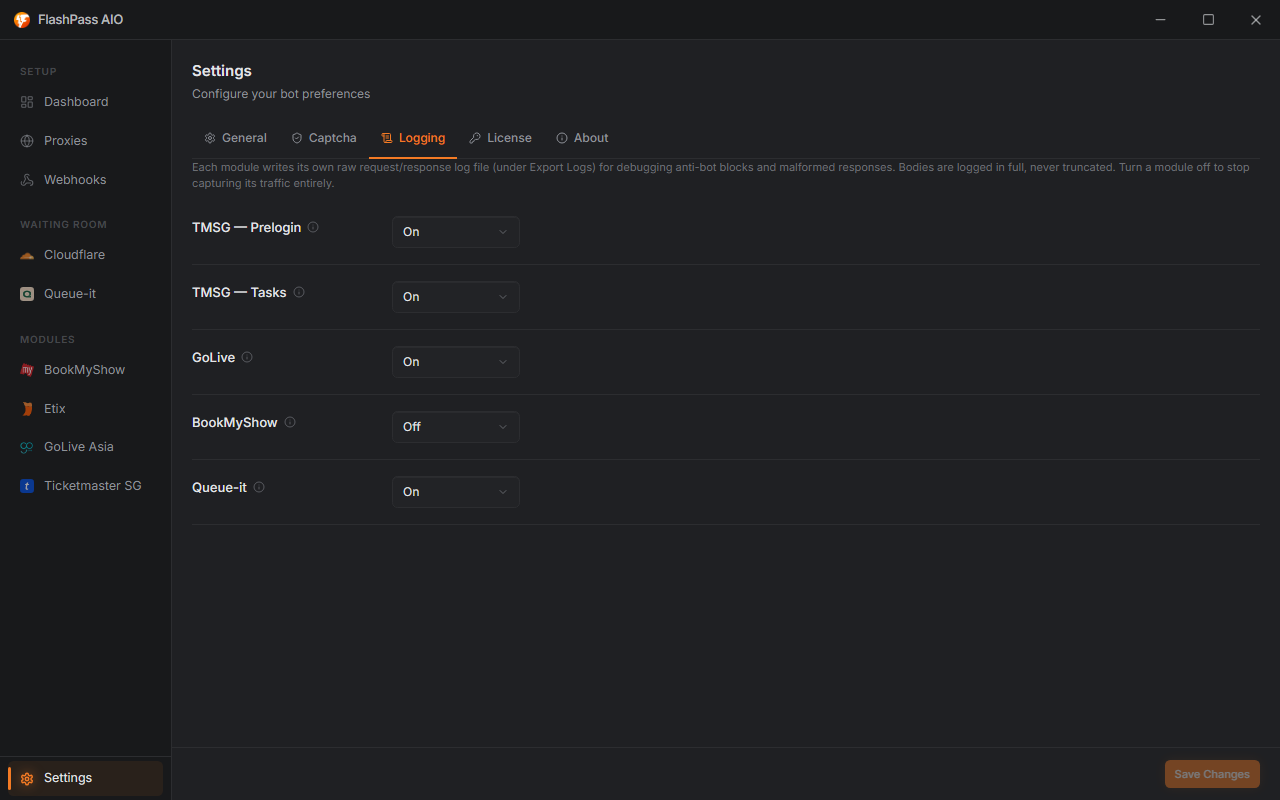The height and width of the screenshot is (800, 1280).
Task: Click the Queue-it sidebar icon
Action: click(x=27, y=294)
